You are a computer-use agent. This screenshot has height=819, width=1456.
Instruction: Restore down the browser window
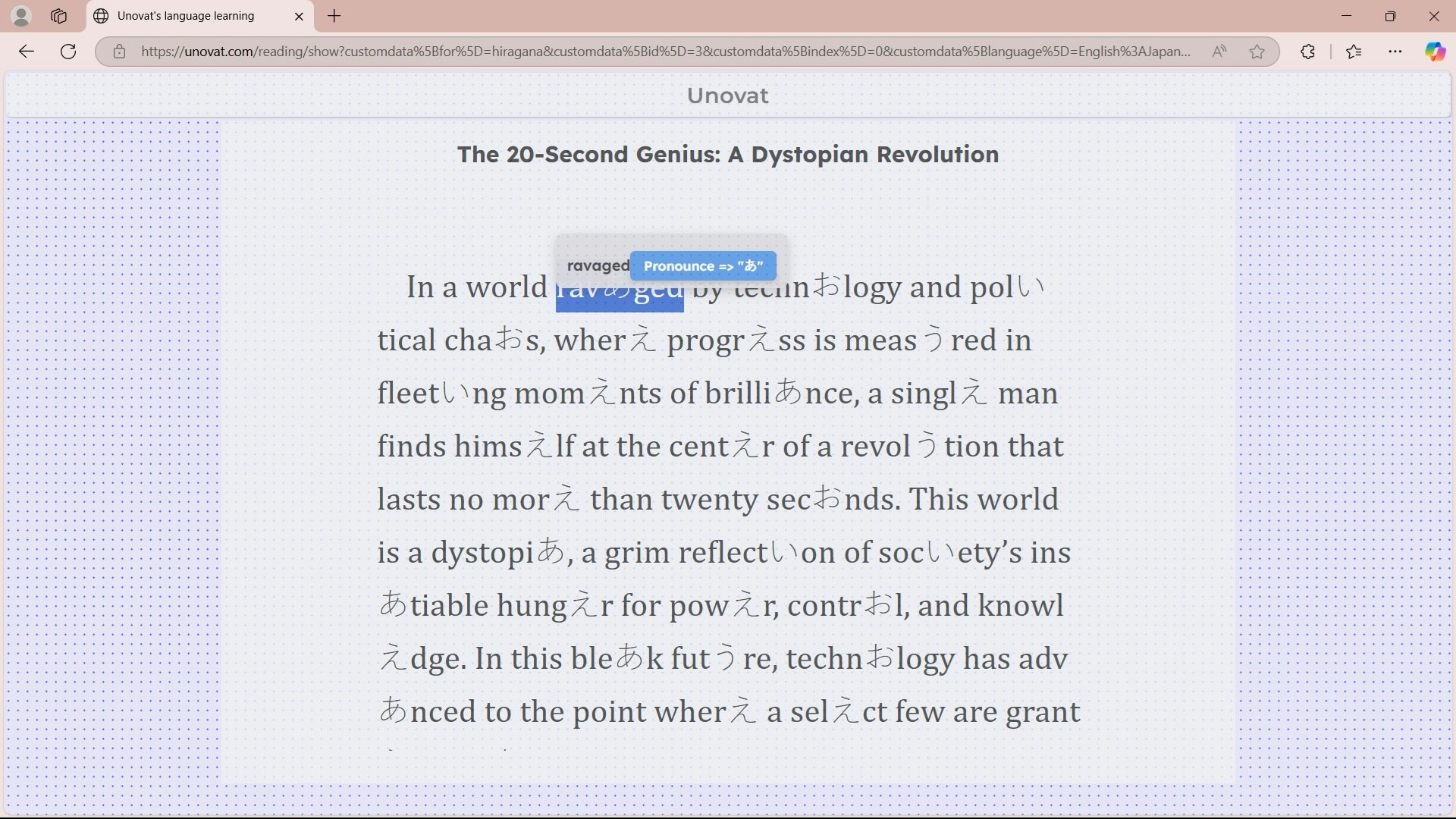(1390, 16)
